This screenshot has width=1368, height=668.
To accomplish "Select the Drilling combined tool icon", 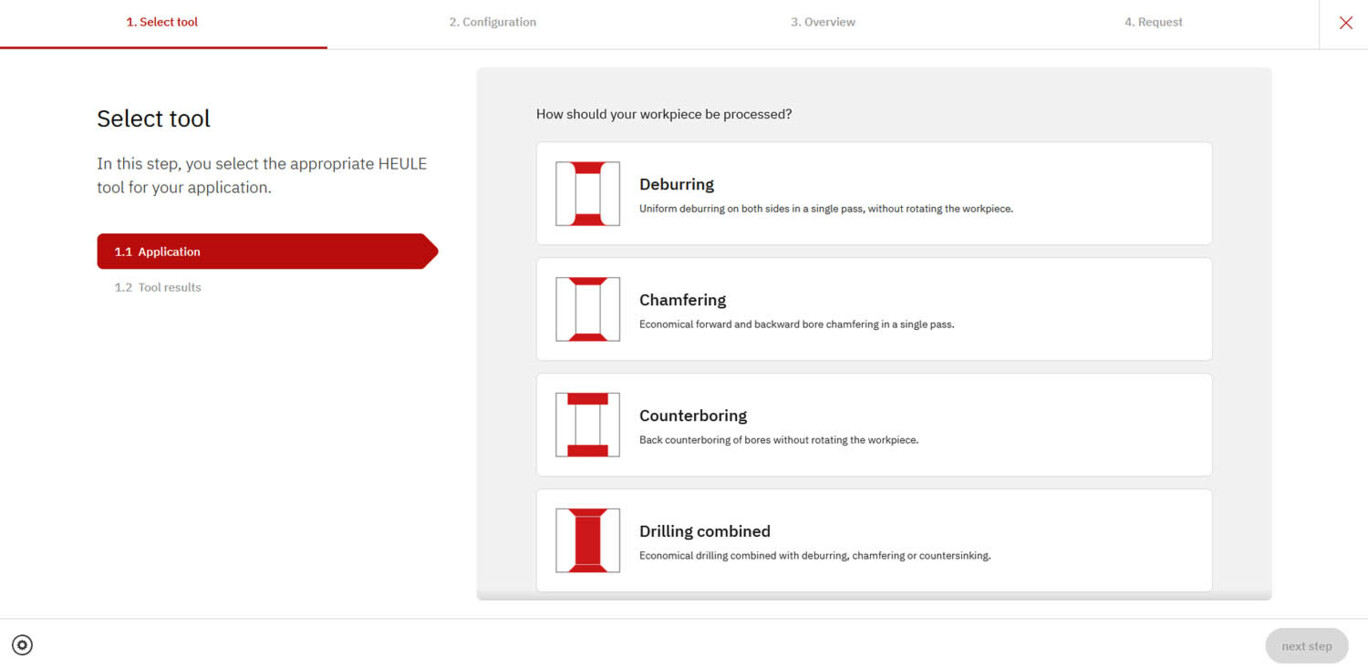I will coord(587,540).
